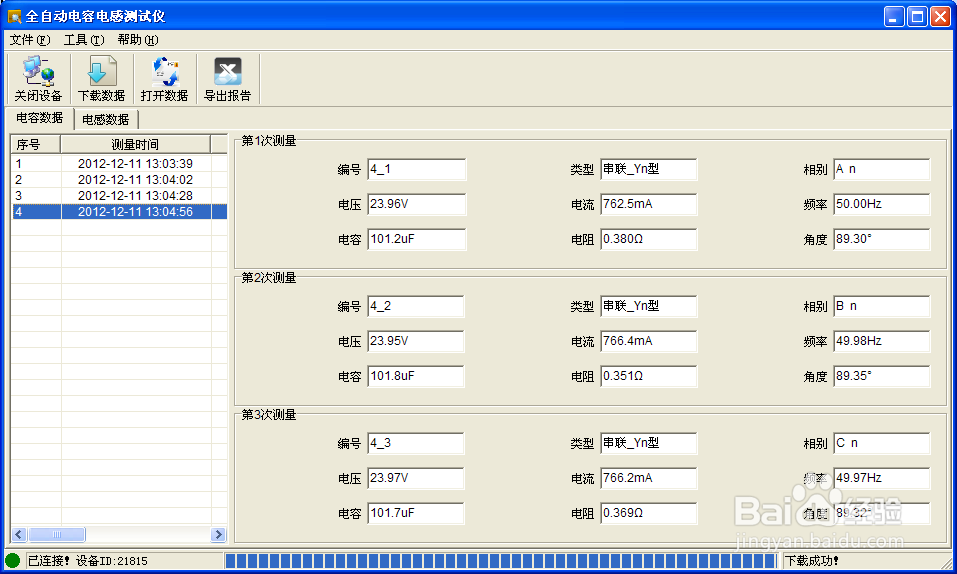Click the application icon in the title bar
Screen dimensions: 957x574
pyautogui.click(x=14, y=16)
